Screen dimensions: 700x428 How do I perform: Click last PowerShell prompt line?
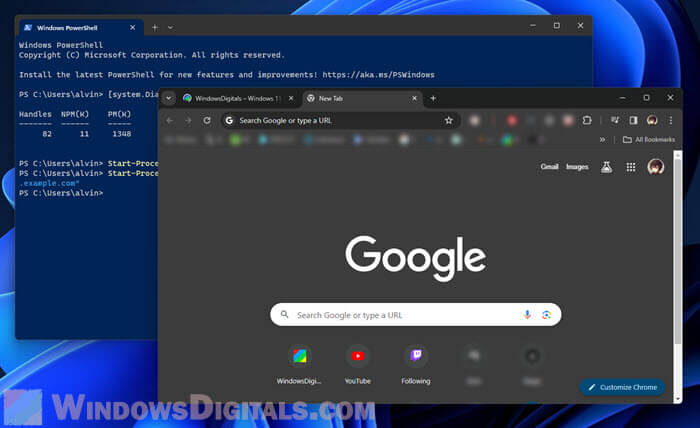point(61,193)
